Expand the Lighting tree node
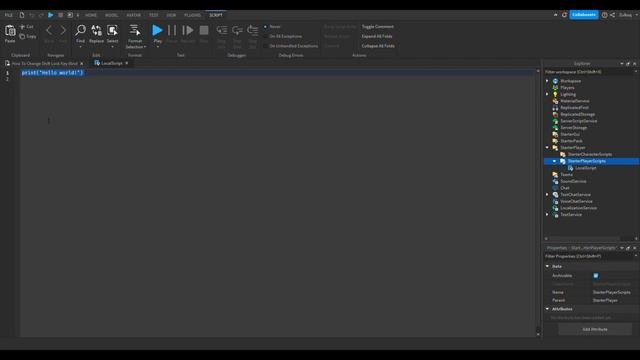This screenshot has height=360, width=640. [547, 94]
